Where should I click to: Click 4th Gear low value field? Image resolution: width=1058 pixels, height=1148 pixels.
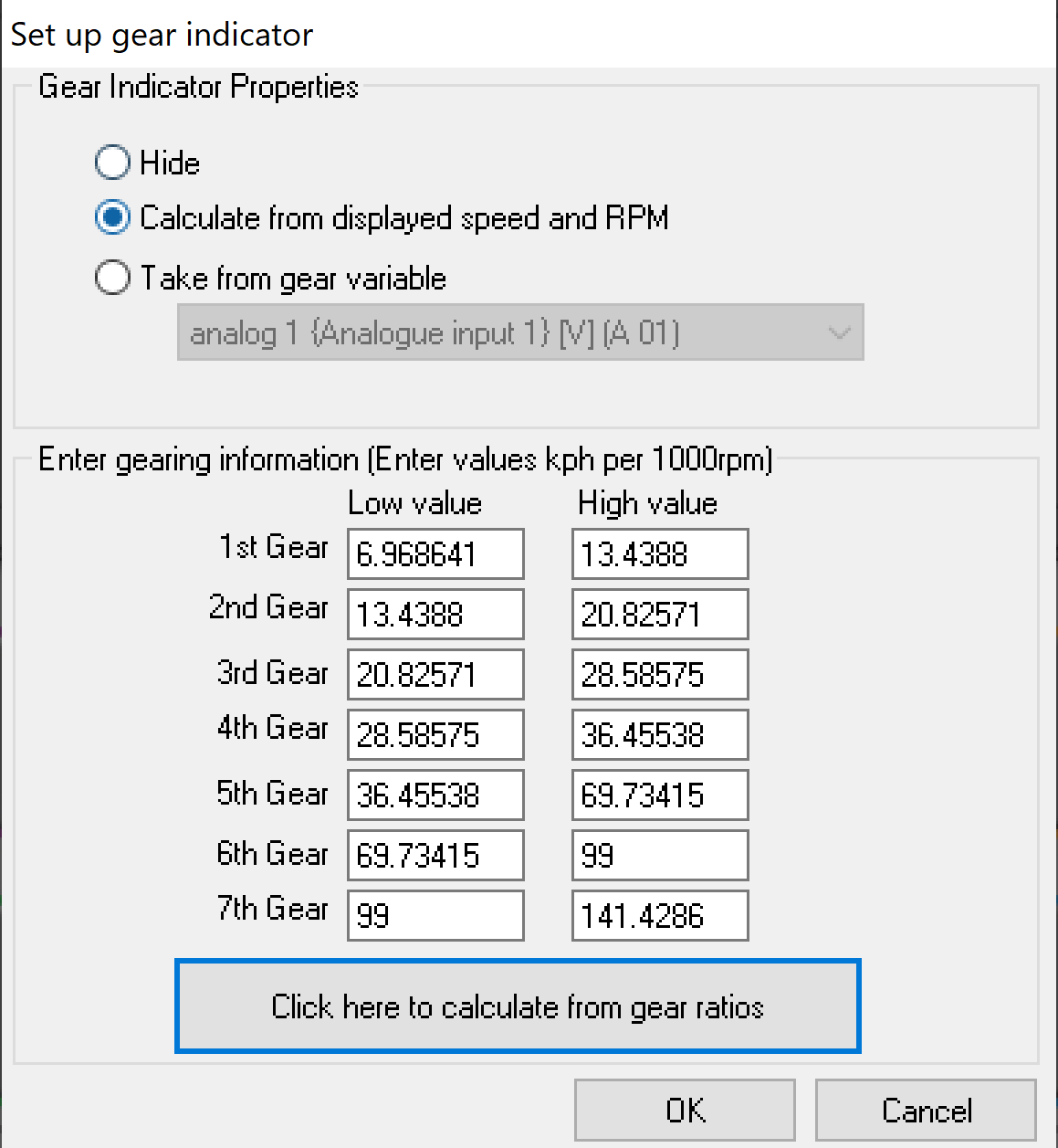435,734
